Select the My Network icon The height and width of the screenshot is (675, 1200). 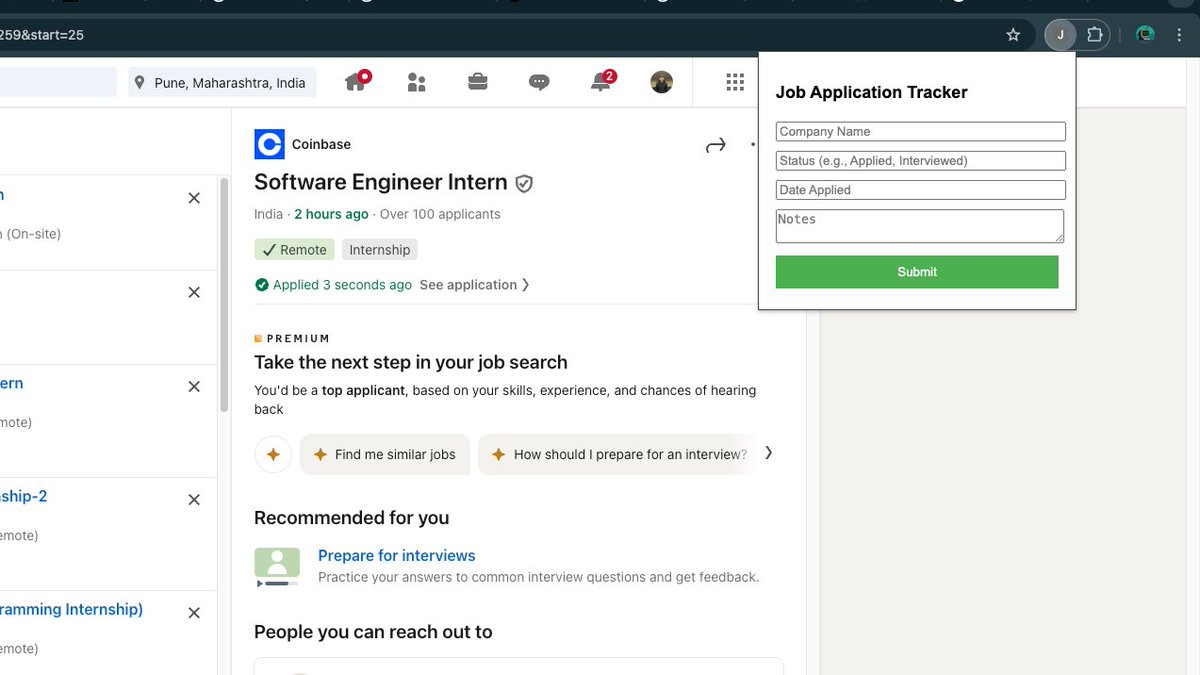pos(417,81)
